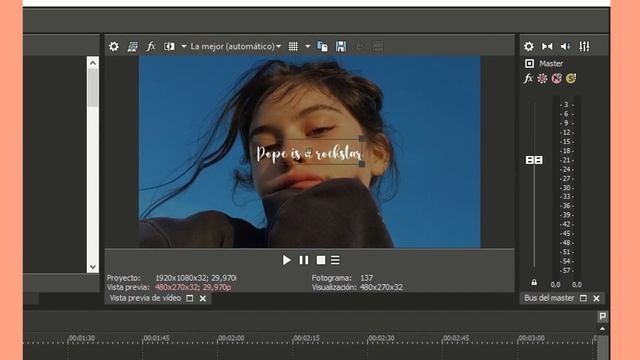Toggle dim output speaker icon
Screen dimensions: 640x360
coord(565,47)
